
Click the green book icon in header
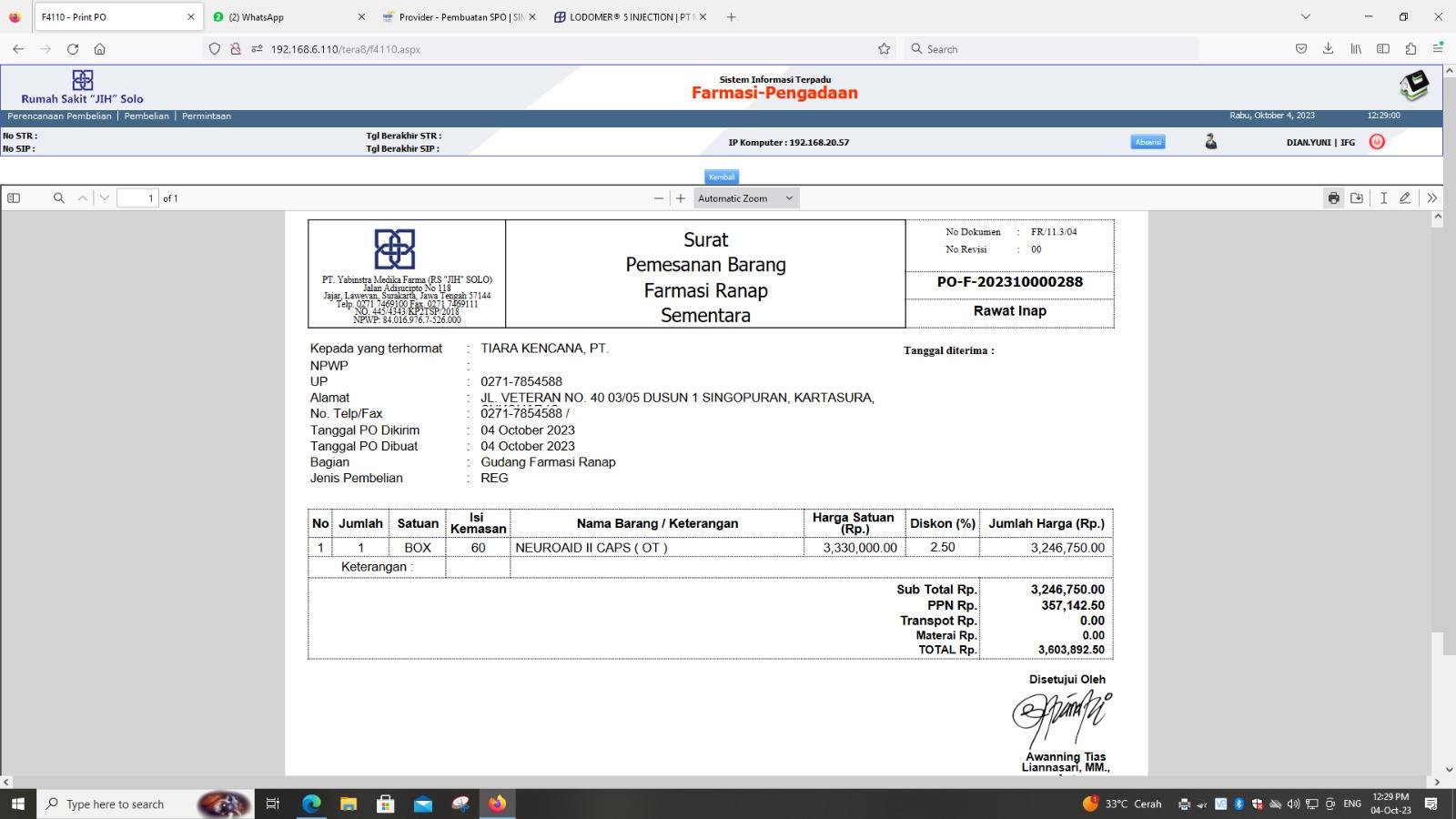point(1414,86)
